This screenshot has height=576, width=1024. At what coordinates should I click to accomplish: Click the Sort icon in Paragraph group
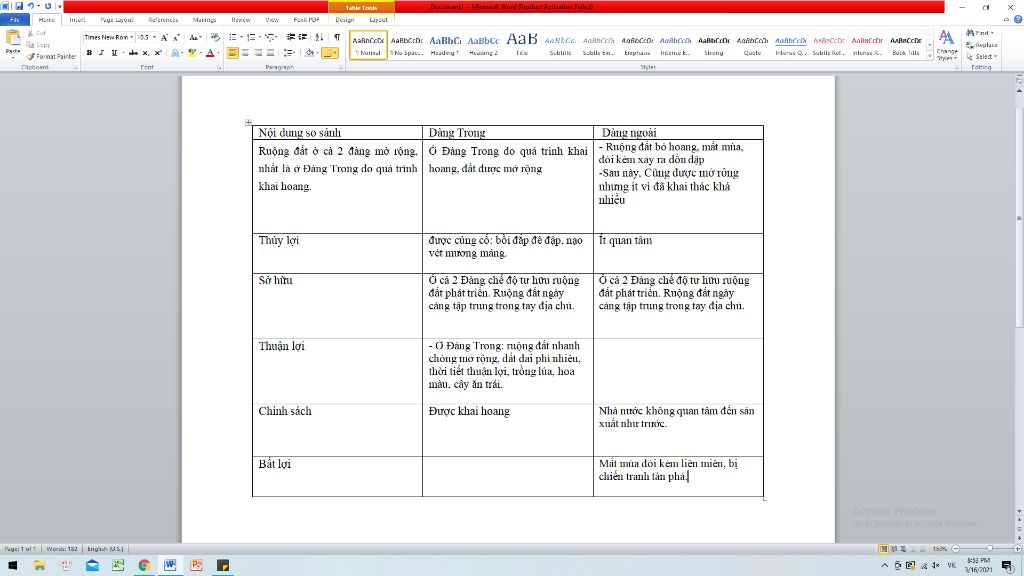pyautogui.click(x=320, y=37)
